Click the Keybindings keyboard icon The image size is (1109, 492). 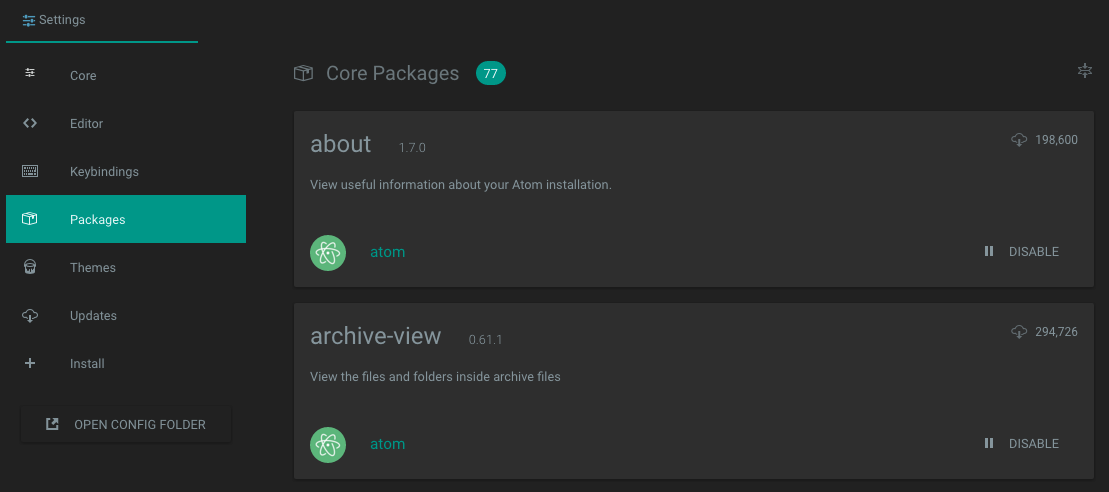tap(30, 171)
